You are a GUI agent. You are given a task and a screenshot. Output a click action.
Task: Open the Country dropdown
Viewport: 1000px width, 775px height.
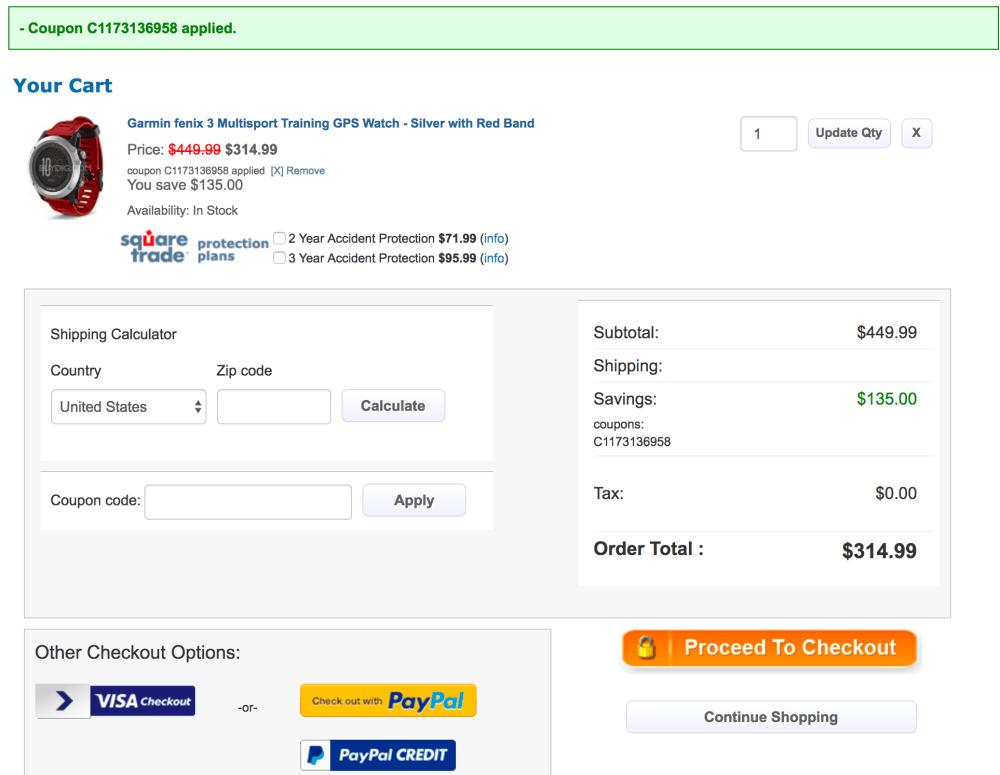click(128, 407)
